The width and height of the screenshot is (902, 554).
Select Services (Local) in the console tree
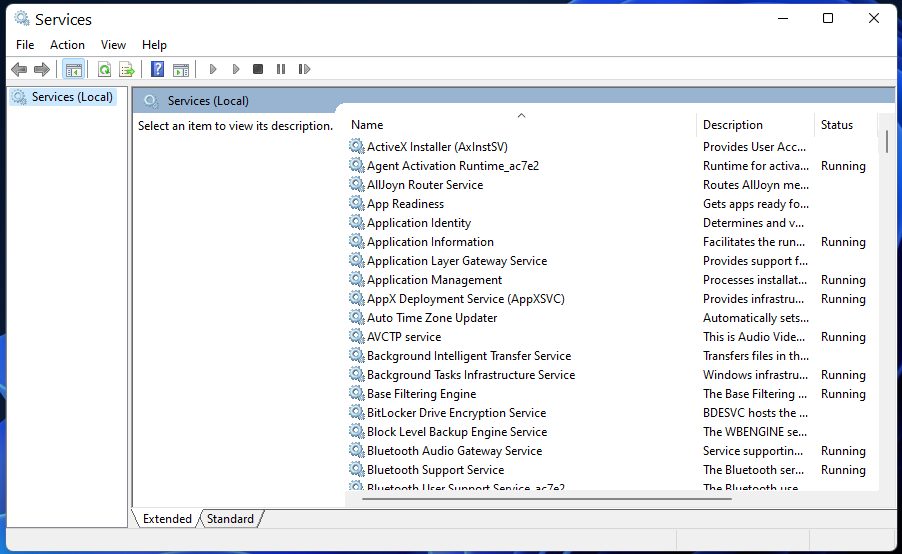[x=64, y=97]
